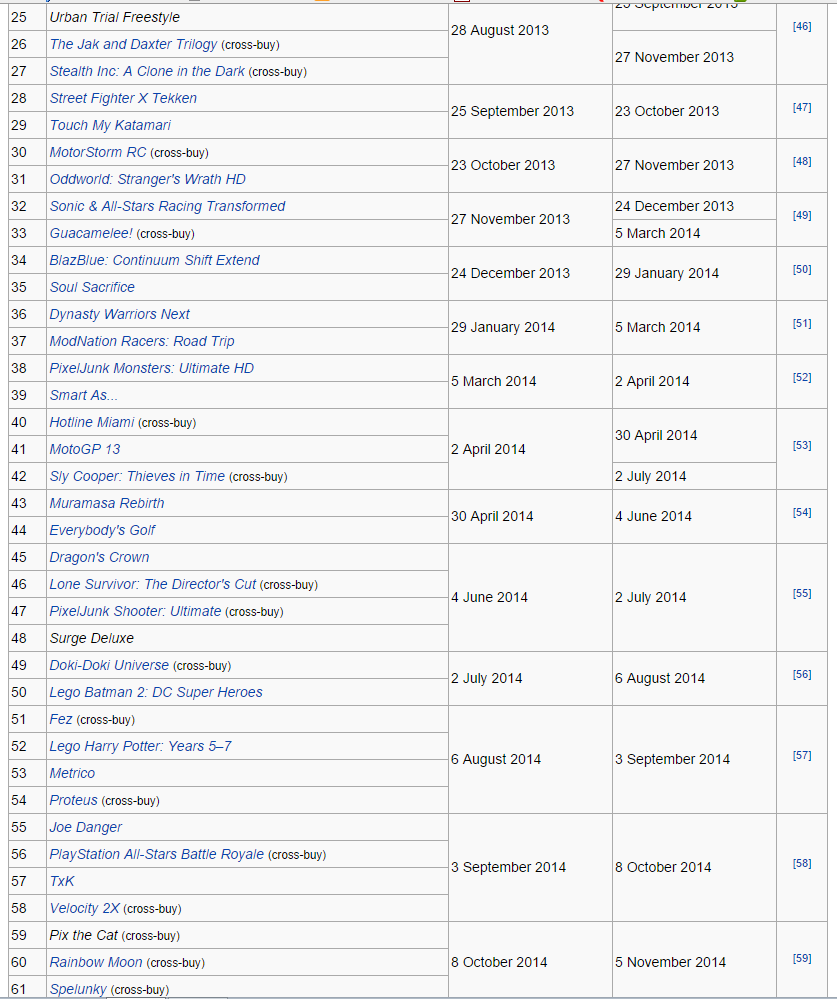Screen dimensions: 837x999
Task: Click the Surge Deluxe title text
Action: click(92, 638)
